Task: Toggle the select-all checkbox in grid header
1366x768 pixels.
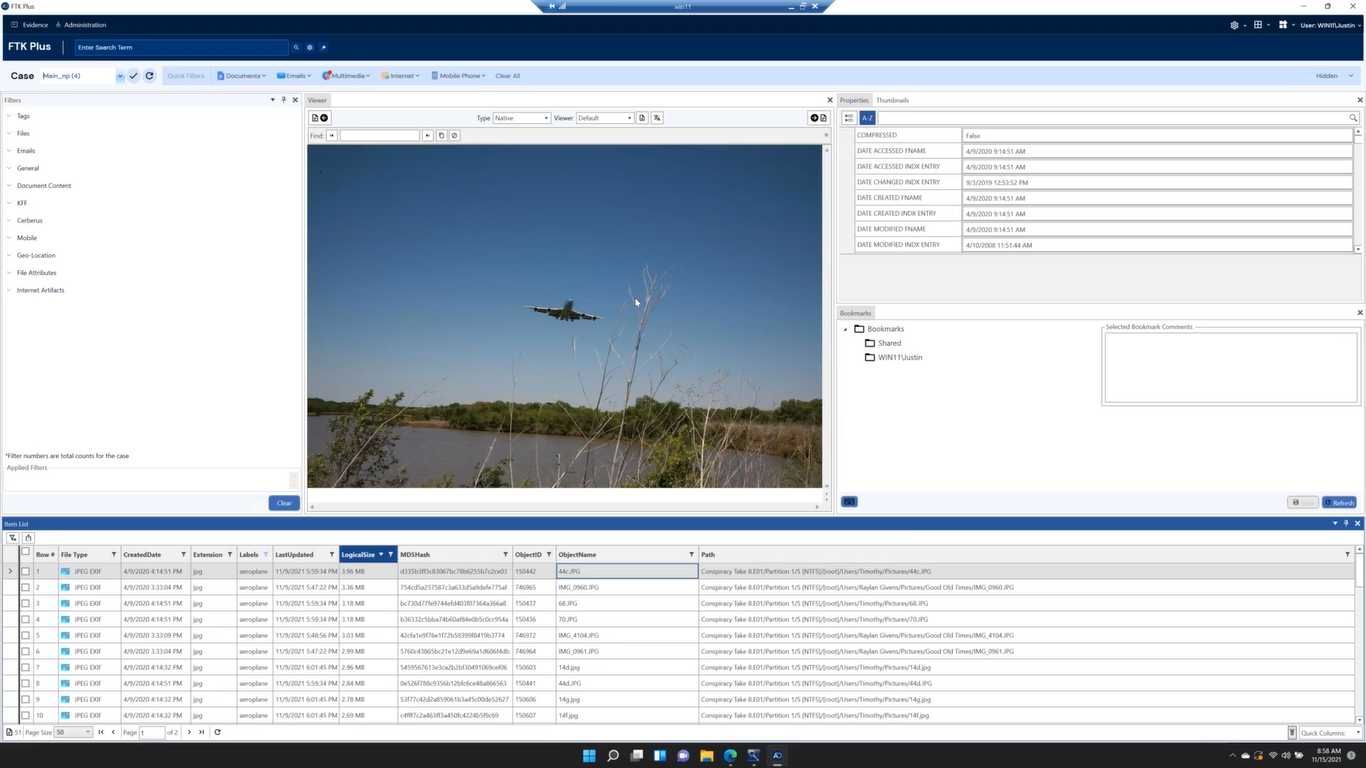Action: tap(25, 553)
